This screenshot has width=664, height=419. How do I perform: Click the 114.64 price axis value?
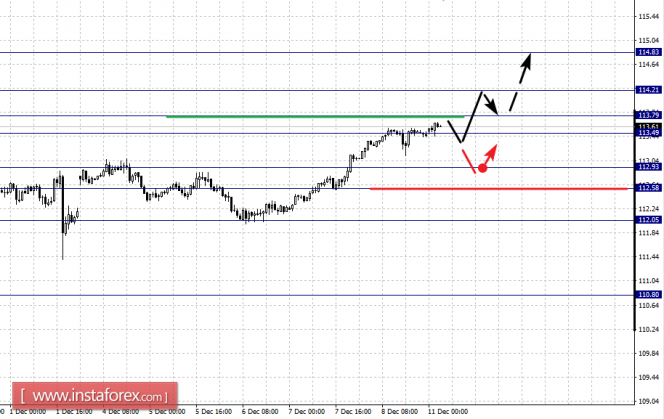point(649,64)
